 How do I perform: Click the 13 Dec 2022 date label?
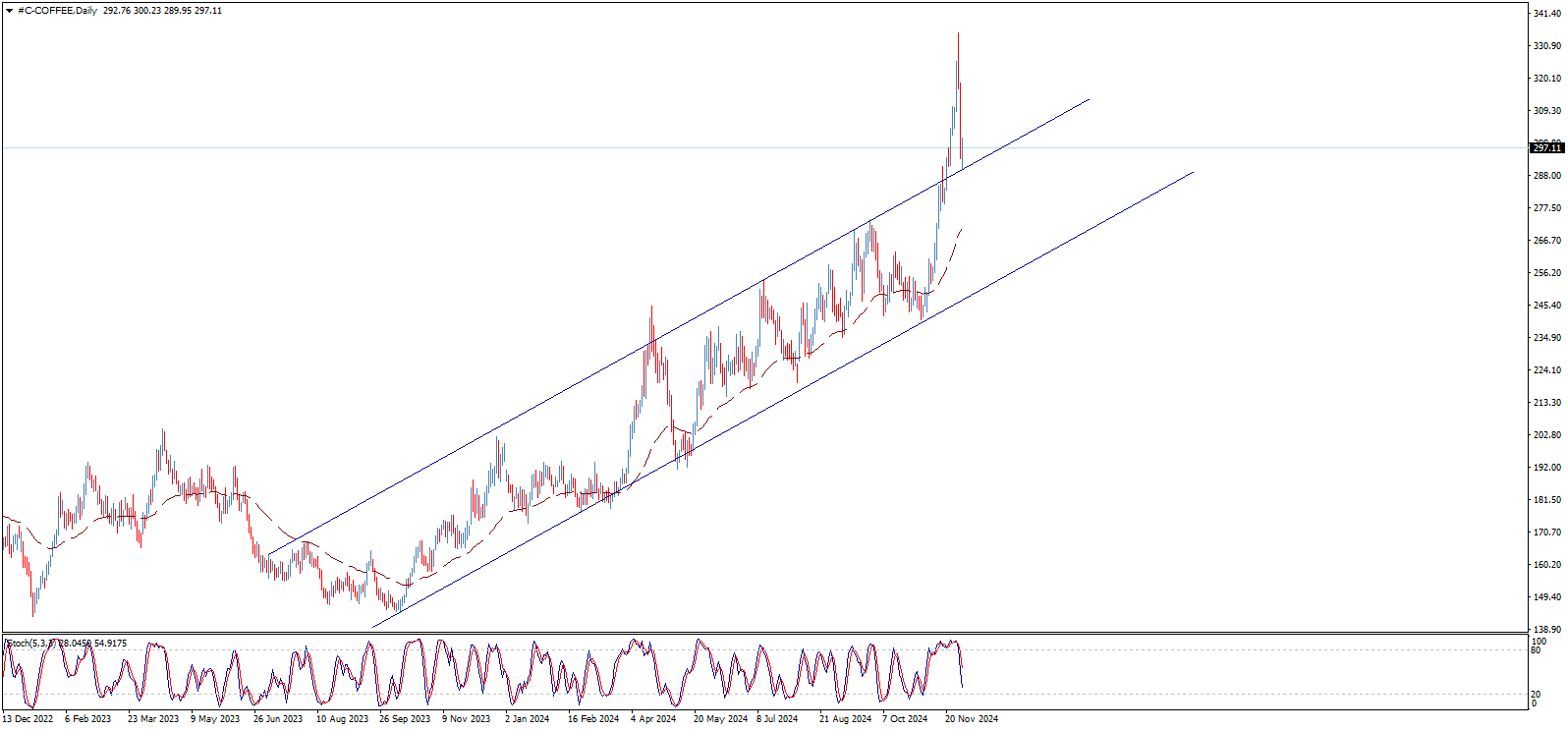[28, 719]
